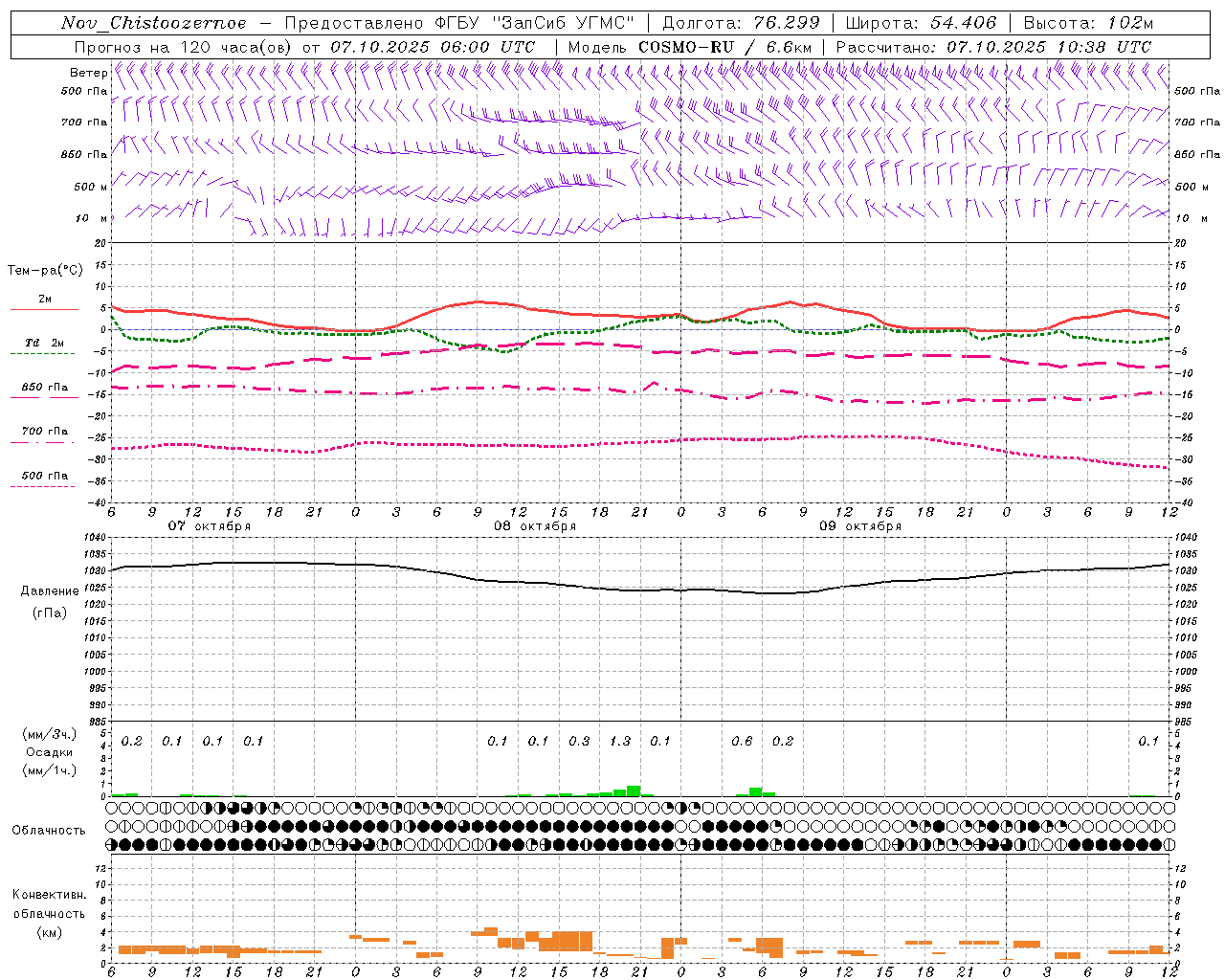Click the '08 октября' date label

tap(535, 526)
